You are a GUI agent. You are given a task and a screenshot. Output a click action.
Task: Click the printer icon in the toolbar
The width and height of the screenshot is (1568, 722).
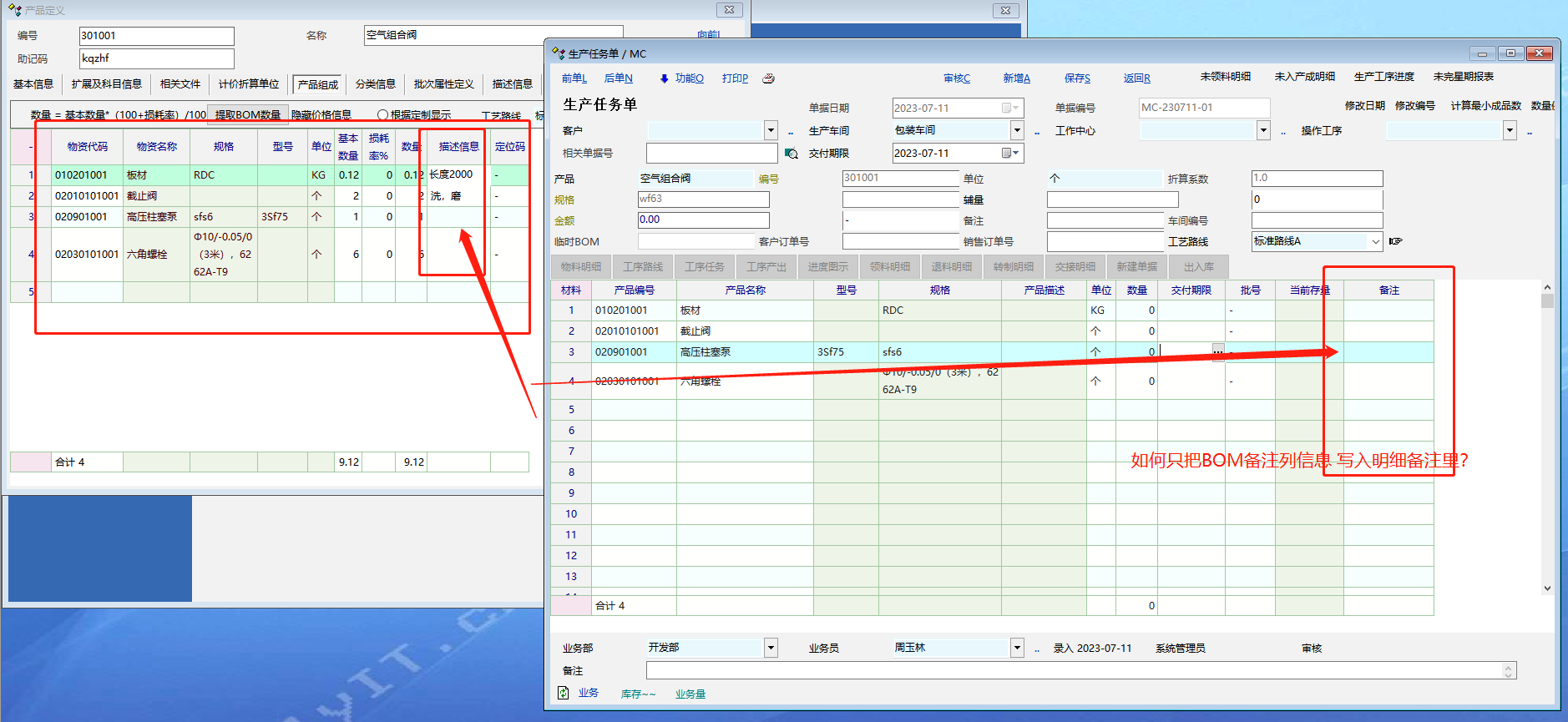(x=768, y=78)
